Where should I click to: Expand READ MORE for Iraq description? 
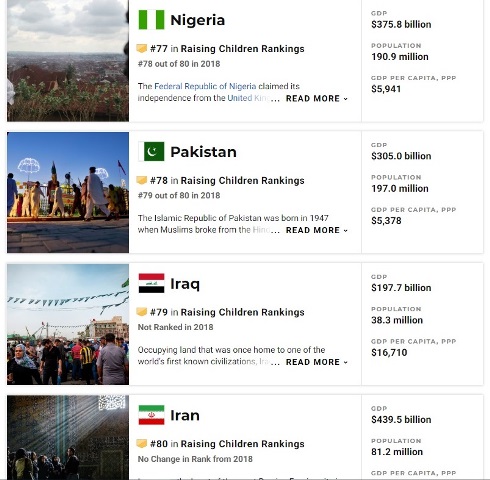pyautogui.click(x=317, y=362)
